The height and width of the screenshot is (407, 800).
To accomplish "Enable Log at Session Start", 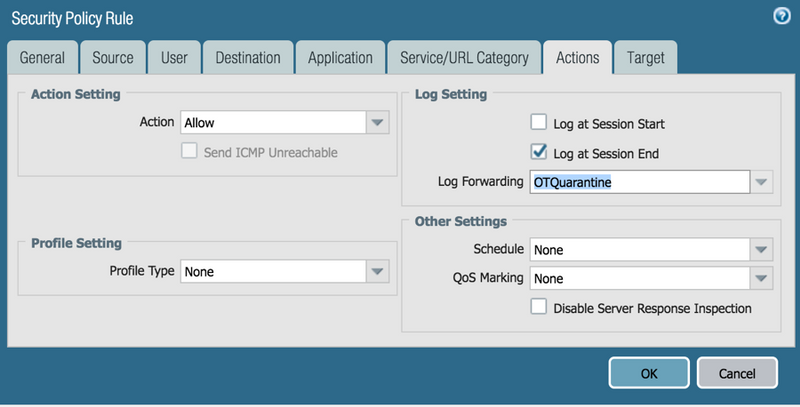I will pyautogui.click(x=539, y=124).
